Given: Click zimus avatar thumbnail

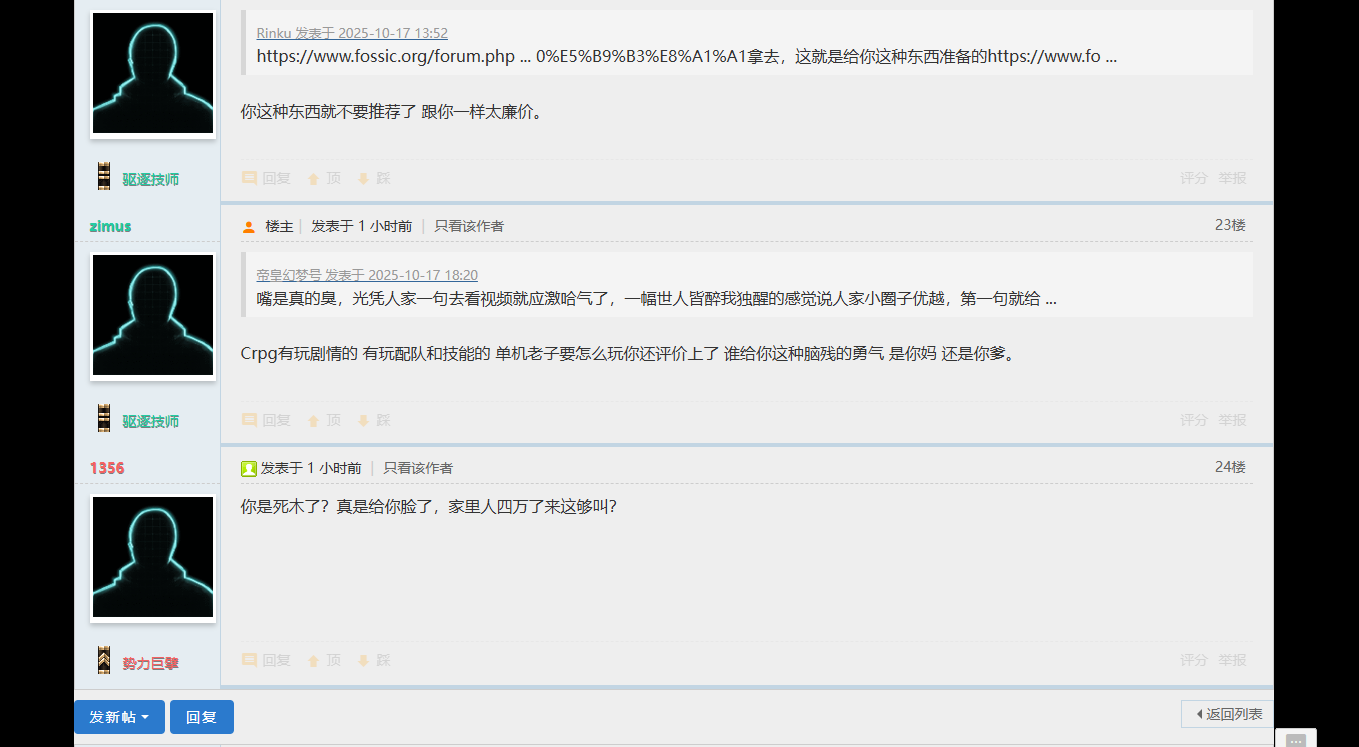Looking at the screenshot, I should tap(153, 315).
